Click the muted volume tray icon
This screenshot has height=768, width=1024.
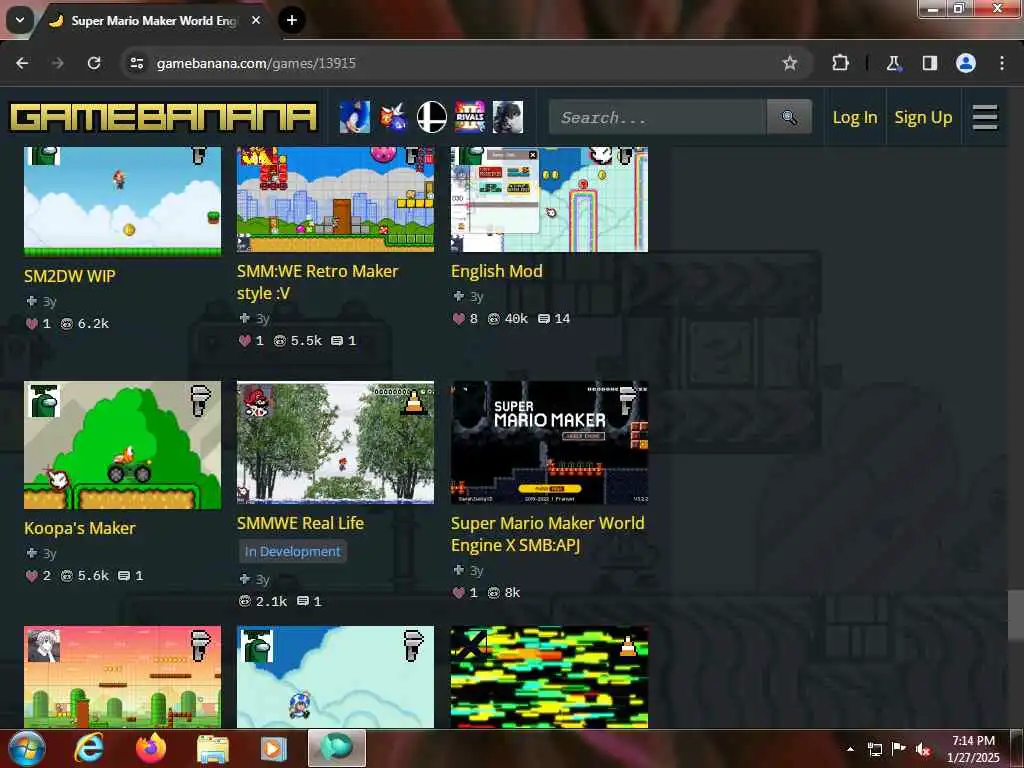(x=923, y=749)
